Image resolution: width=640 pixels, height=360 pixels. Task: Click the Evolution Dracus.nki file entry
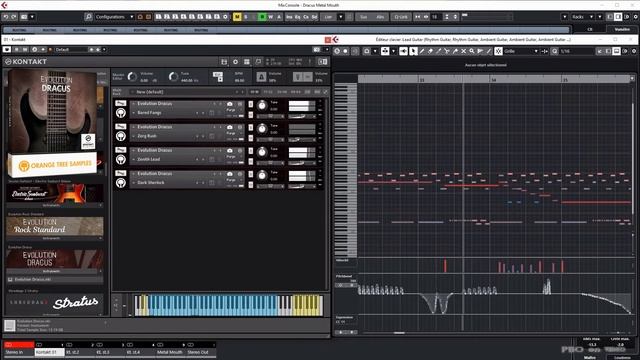coord(55,280)
